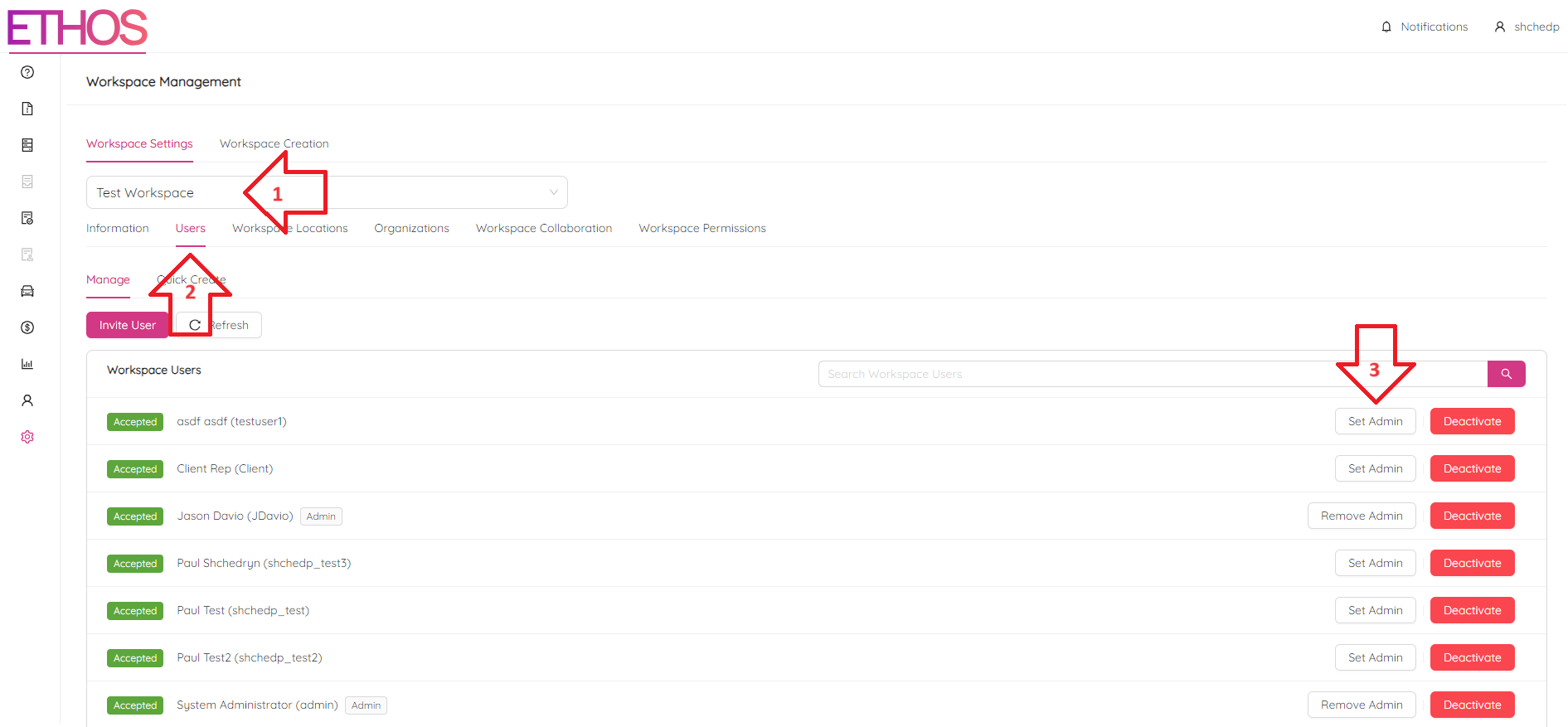This screenshot has width=1568, height=727.
Task: Open the dollar sign billing icon
Action: tap(27, 327)
